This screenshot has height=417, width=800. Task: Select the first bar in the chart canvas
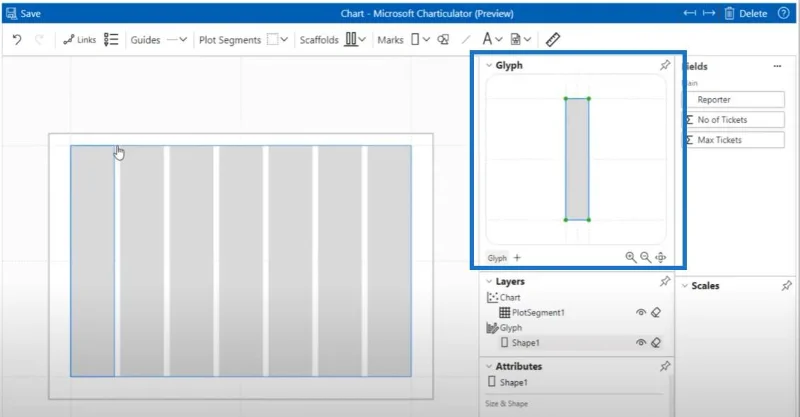[92, 261]
